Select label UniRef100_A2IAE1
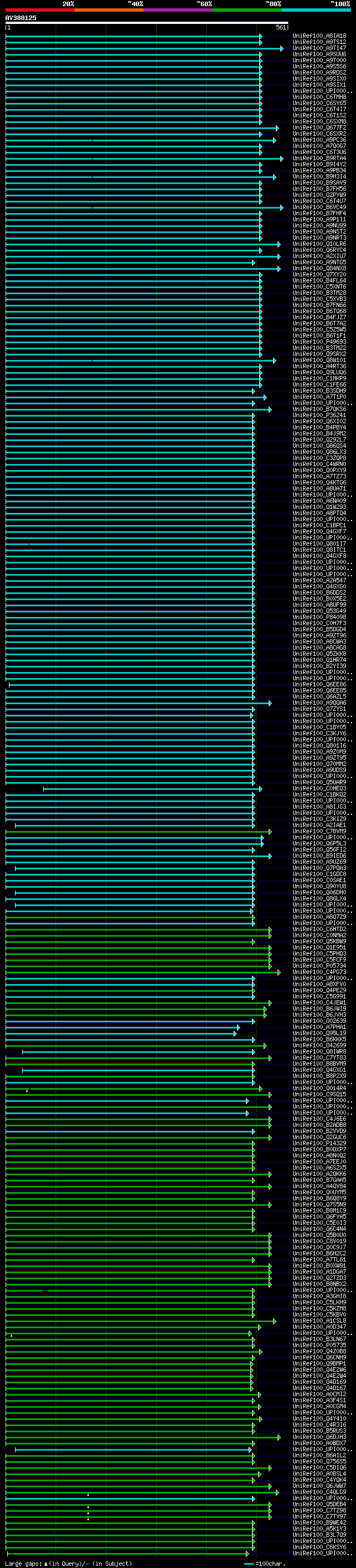The height and width of the screenshot is (1568, 356). pos(319,825)
